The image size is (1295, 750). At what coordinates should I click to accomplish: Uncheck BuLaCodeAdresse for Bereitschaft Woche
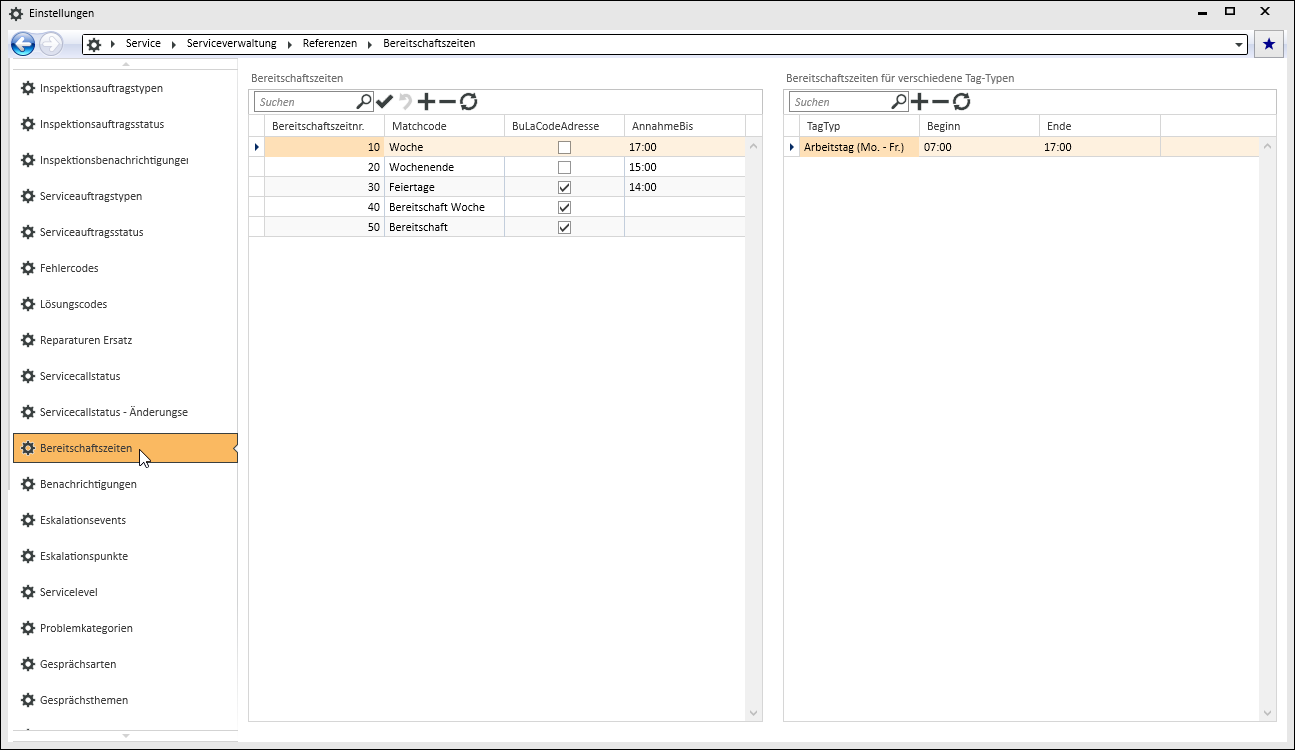[x=564, y=207]
